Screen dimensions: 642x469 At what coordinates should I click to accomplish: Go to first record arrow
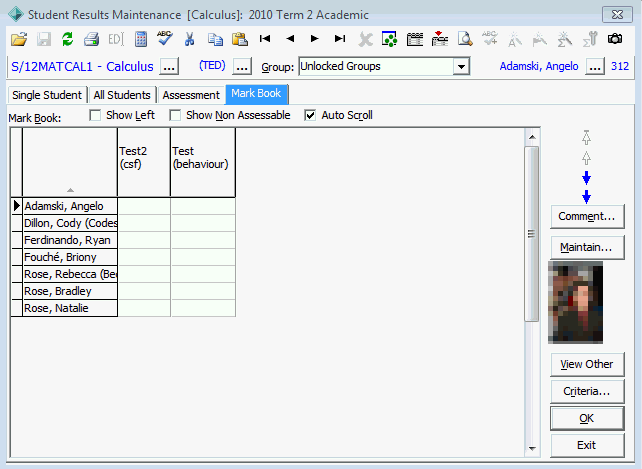265,39
